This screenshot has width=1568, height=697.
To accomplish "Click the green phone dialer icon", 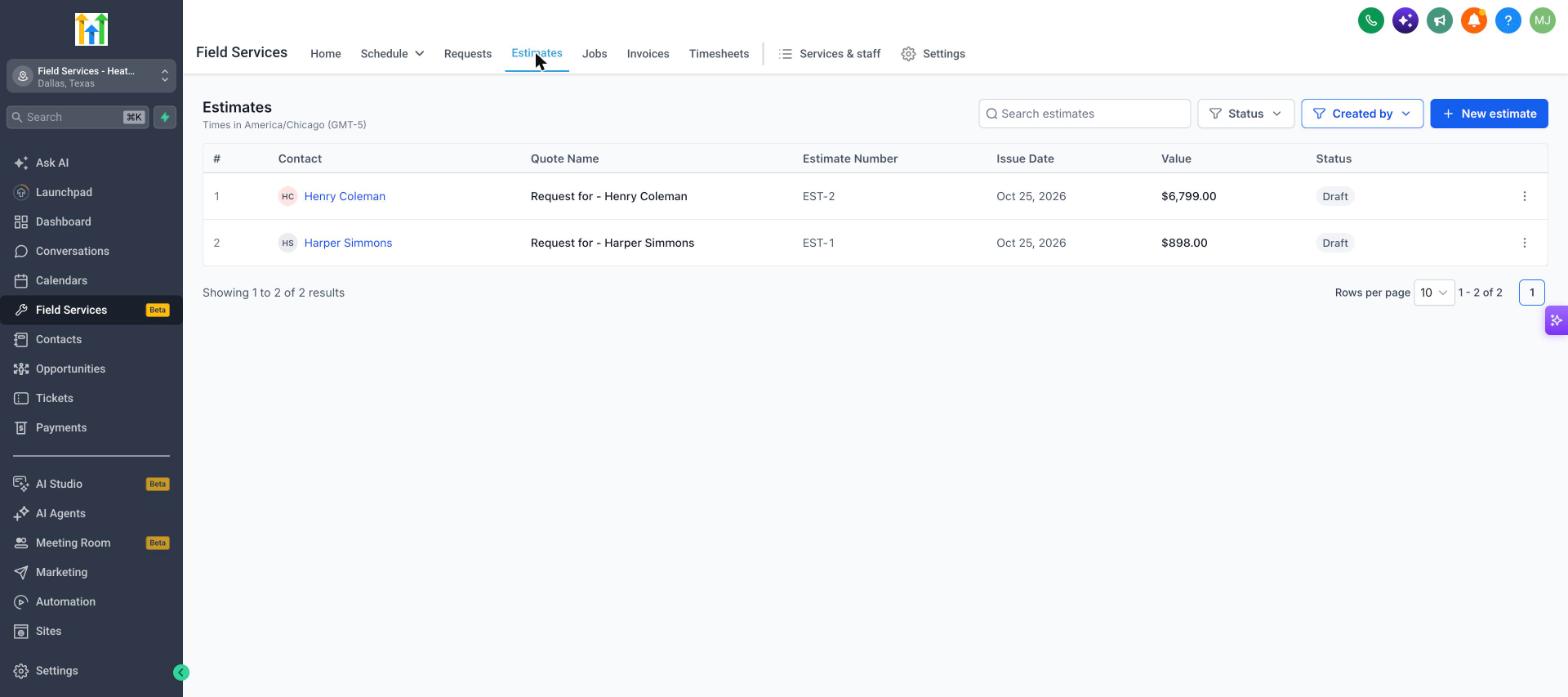I will 1371,21.
